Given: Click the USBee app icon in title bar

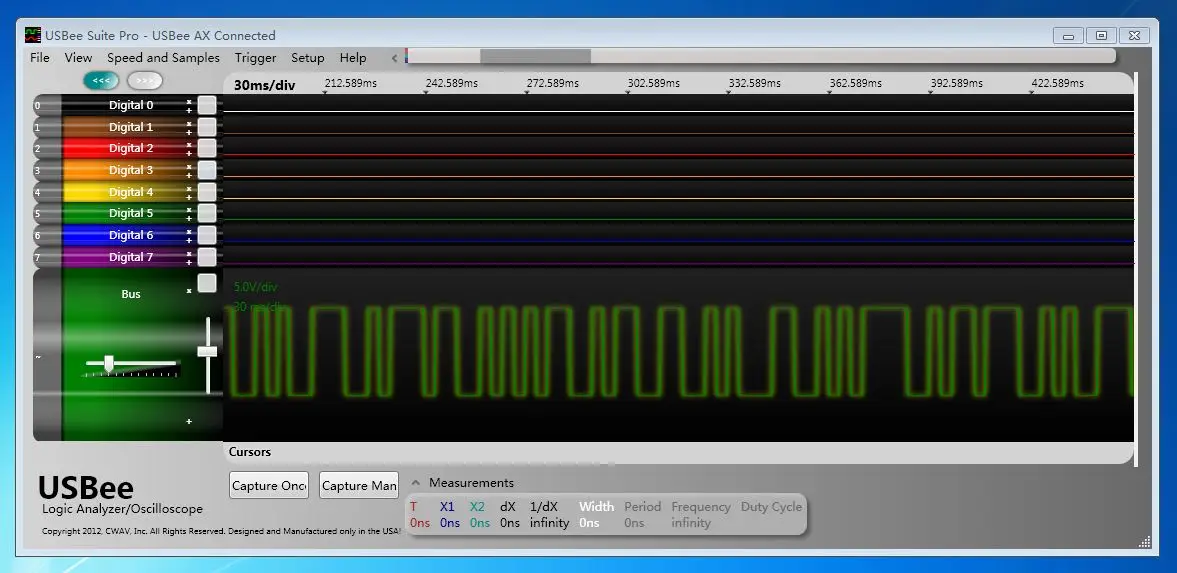Looking at the screenshot, I should [33, 35].
